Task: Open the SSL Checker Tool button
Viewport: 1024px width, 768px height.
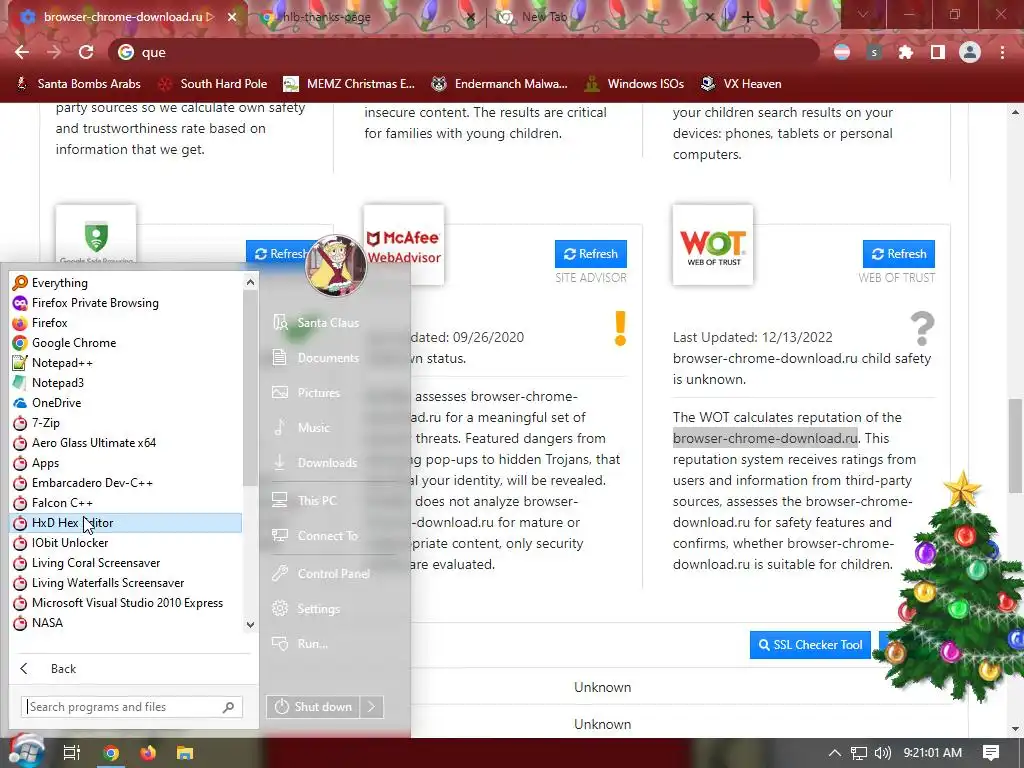Action: coord(810,645)
